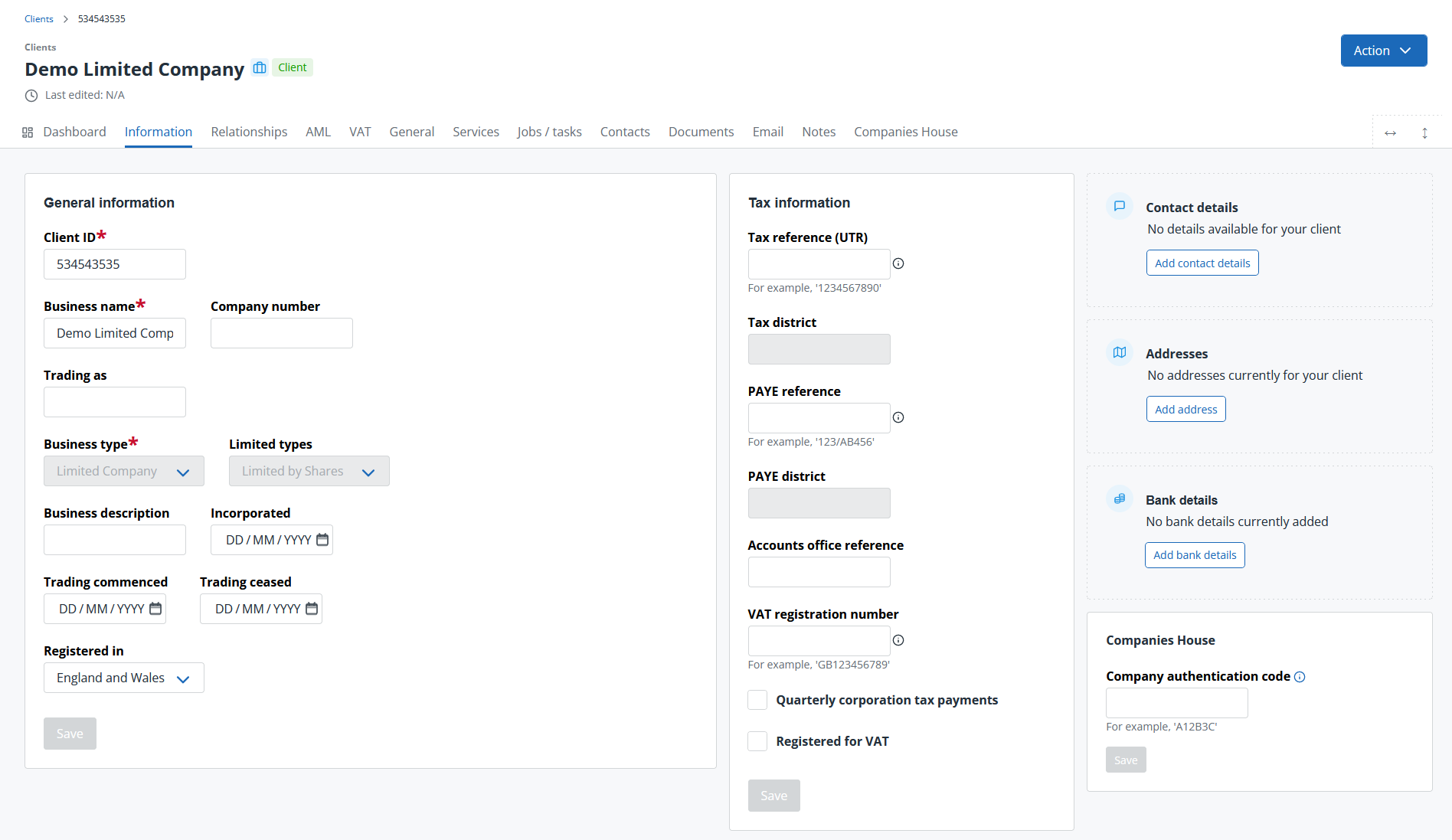Click the info icon next to Tax reference (UTR)
This screenshot has height=840, width=1452.
(x=898, y=263)
